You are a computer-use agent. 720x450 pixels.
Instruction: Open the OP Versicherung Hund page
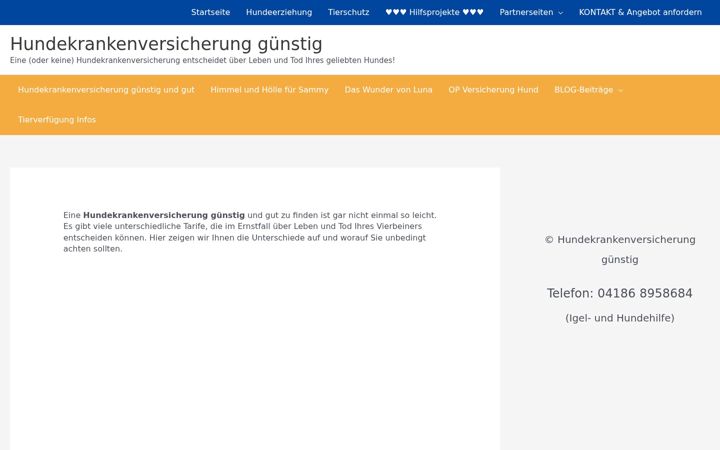coord(493,90)
